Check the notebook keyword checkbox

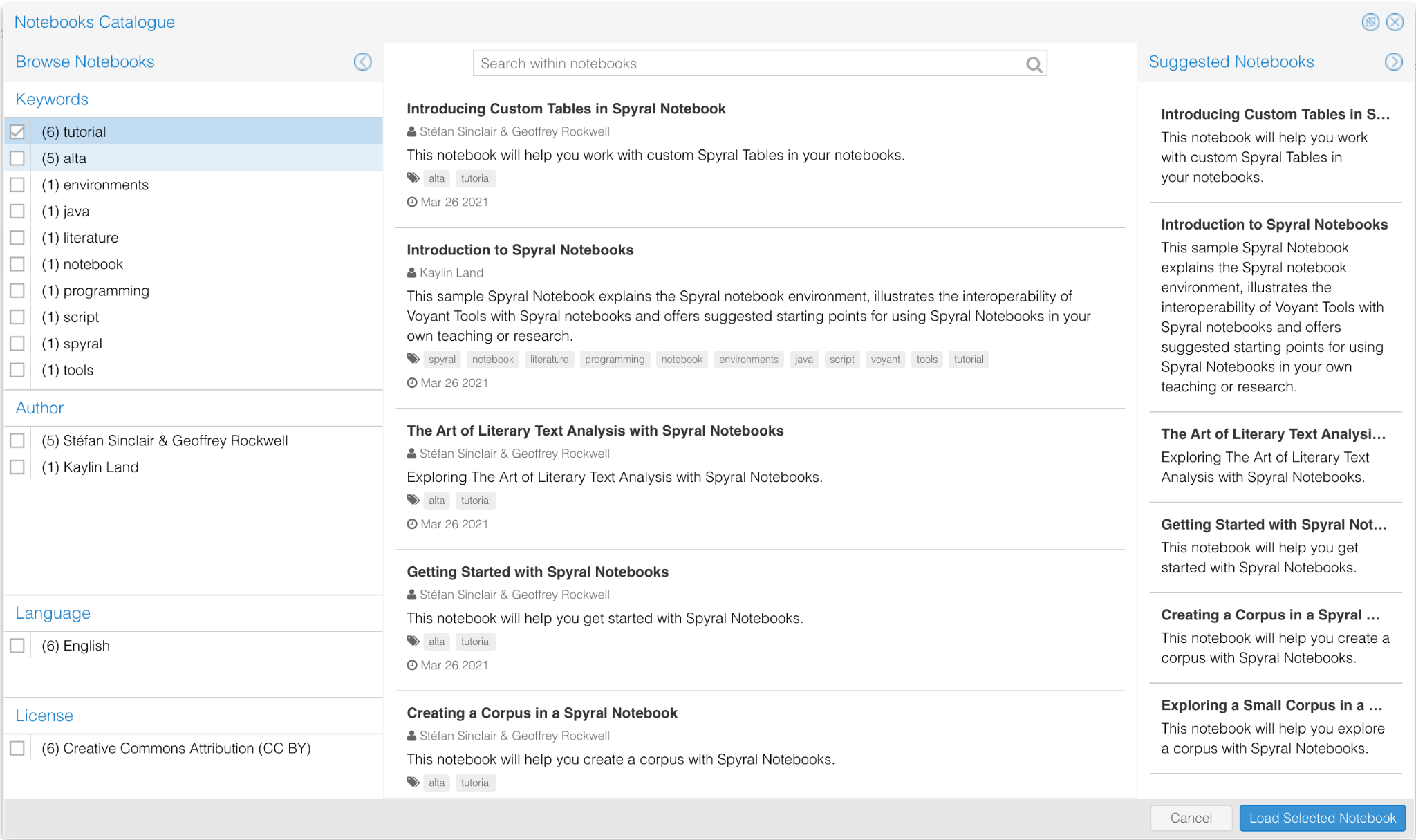(17, 264)
